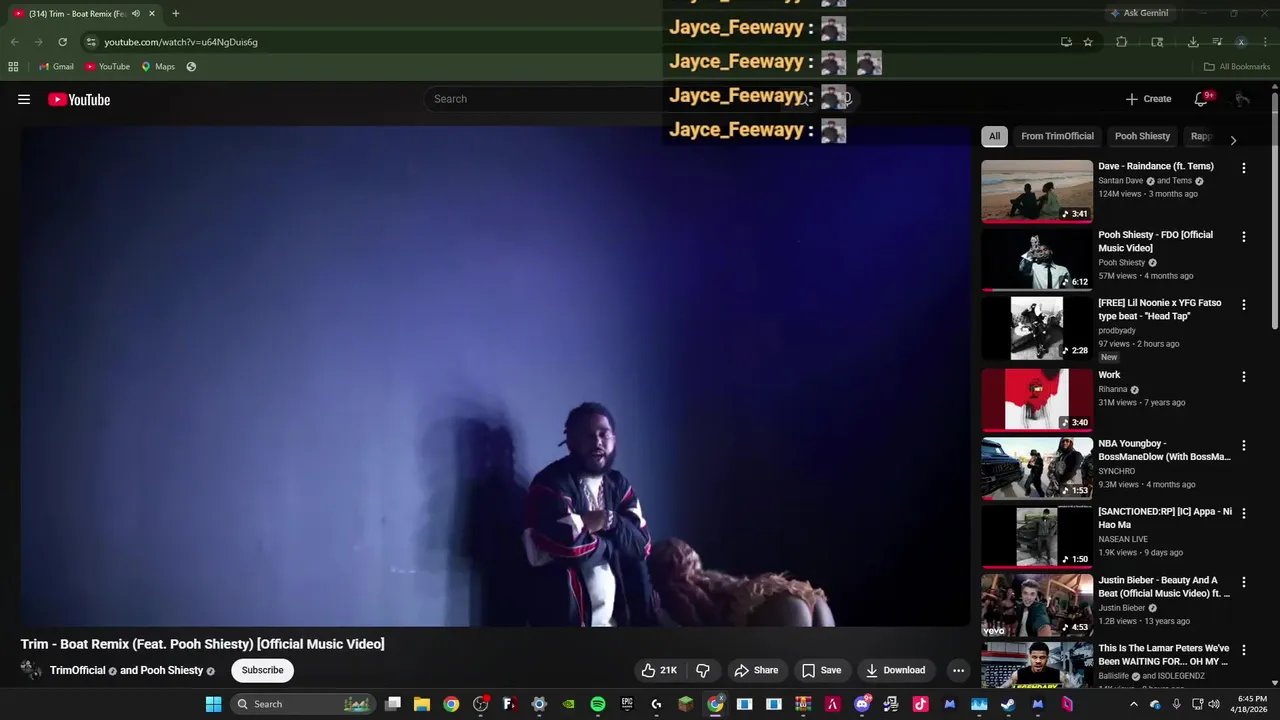Image resolution: width=1280 pixels, height=720 pixels.
Task: Select the All filter chip
Action: click(994, 136)
